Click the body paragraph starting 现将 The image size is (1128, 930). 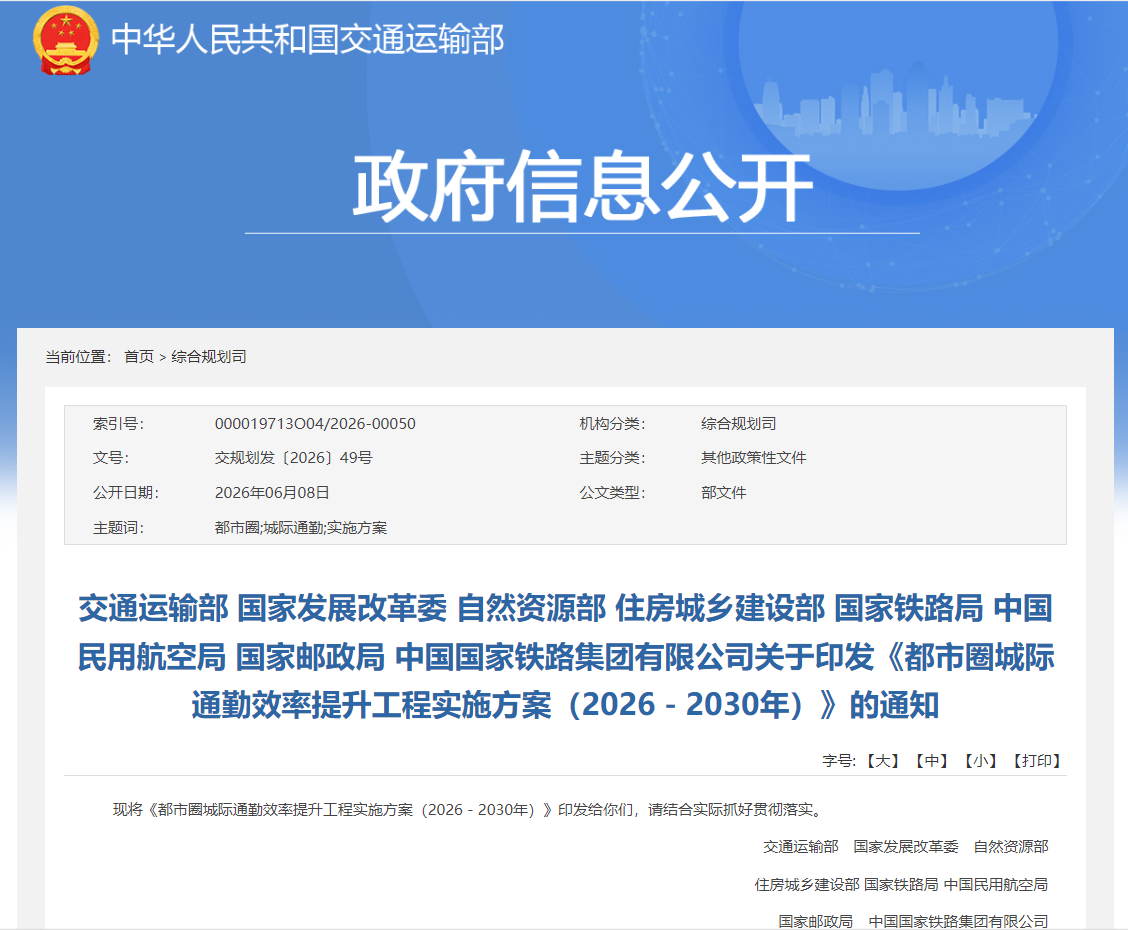(x=468, y=810)
